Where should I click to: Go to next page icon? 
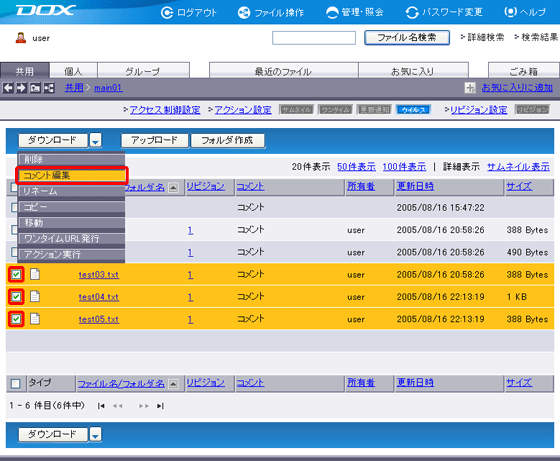coord(144,406)
